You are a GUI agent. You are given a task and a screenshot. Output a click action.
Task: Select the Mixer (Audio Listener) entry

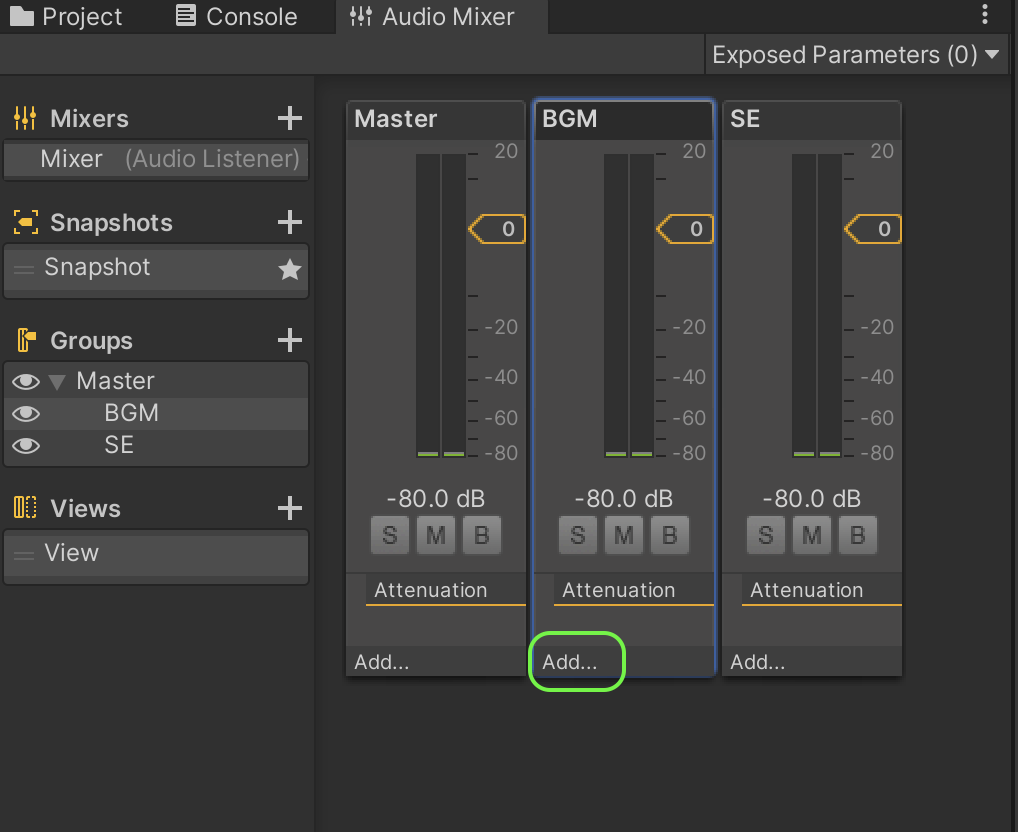[x=156, y=159]
